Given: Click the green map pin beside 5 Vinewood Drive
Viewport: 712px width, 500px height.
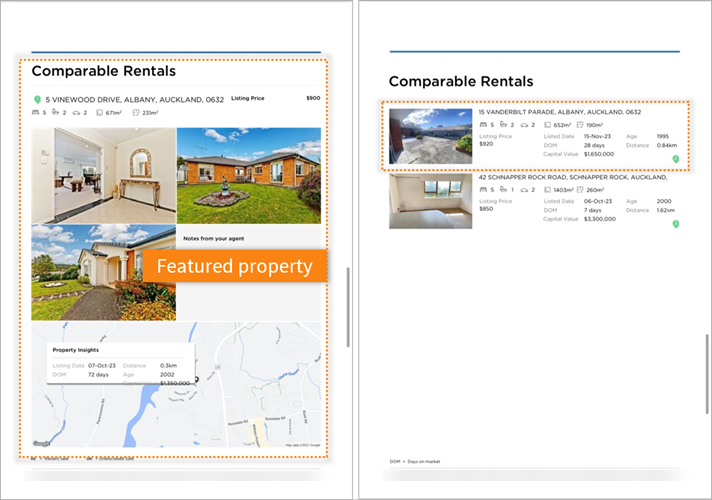Looking at the screenshot, I should coord(37,99).
